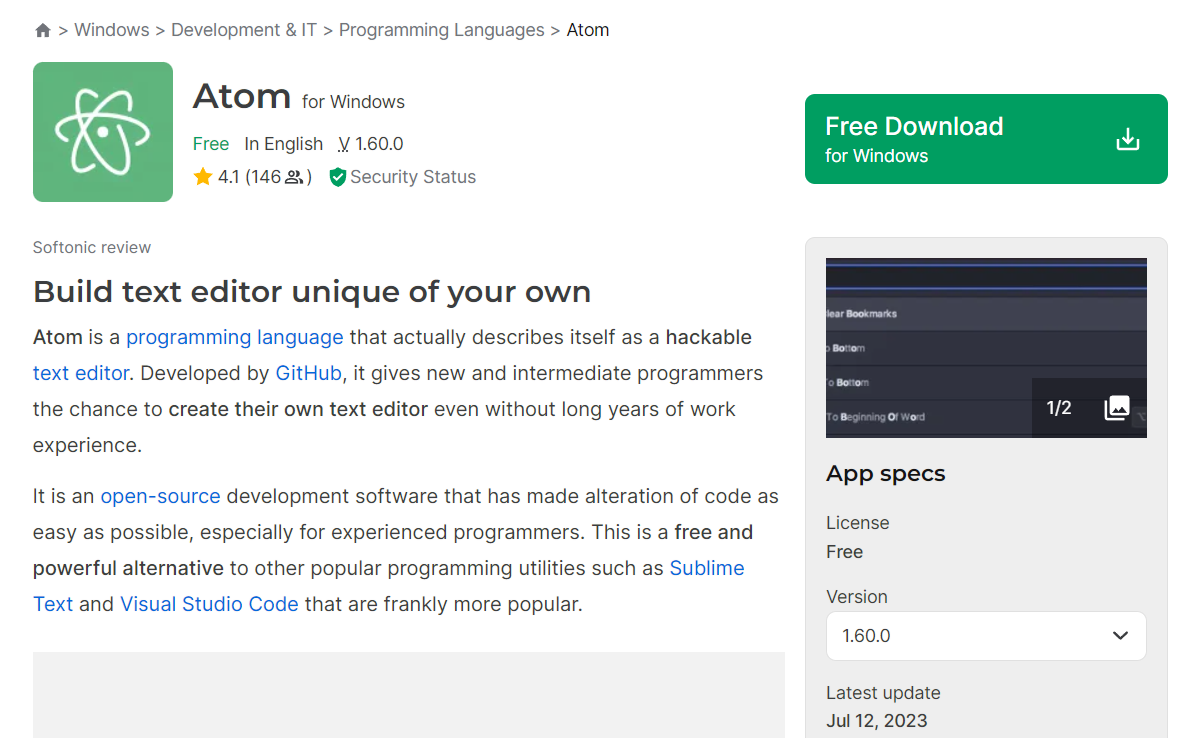Open the Security Status info
The height and width of the screenshot is (738, 1187).
pyautogui.click(x=413, y=177)
